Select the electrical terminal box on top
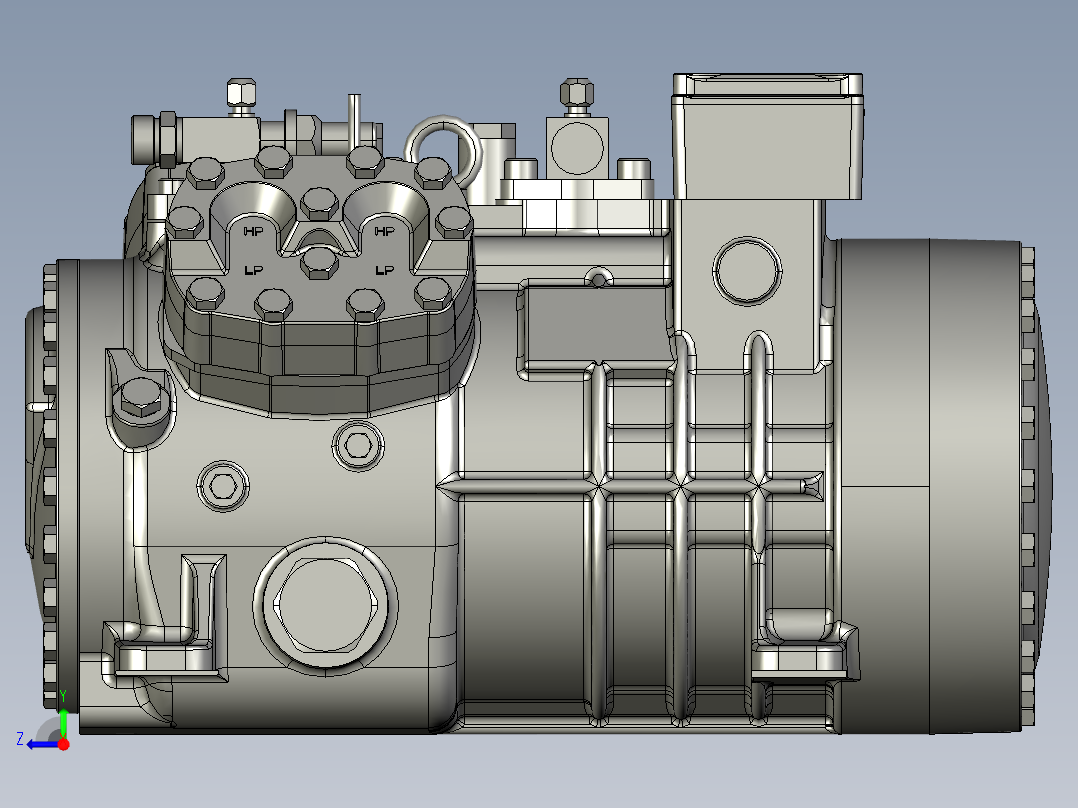This screenshot has width=1078, height=808. (x=767, y=136)
